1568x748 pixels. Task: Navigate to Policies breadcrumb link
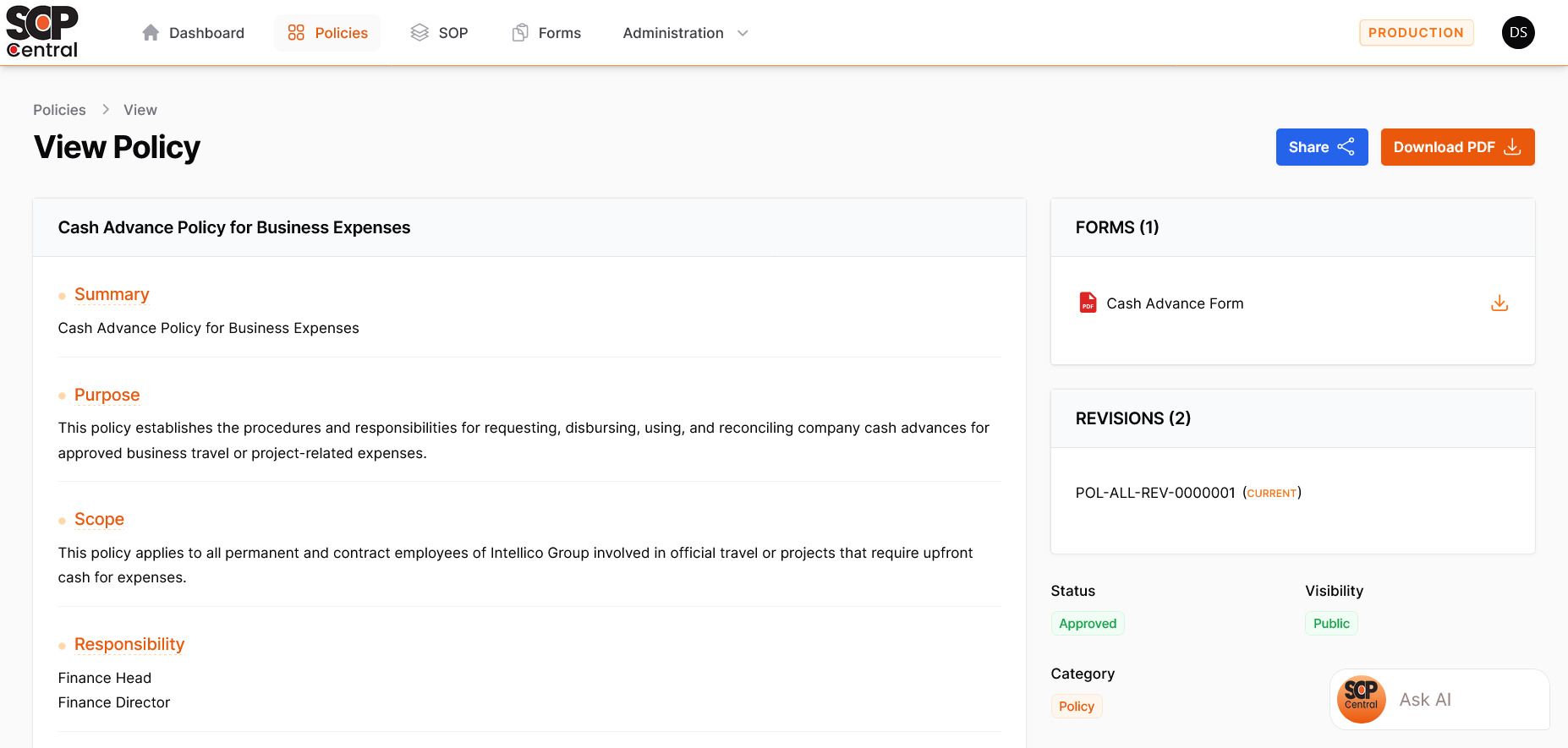click(59, 110)
